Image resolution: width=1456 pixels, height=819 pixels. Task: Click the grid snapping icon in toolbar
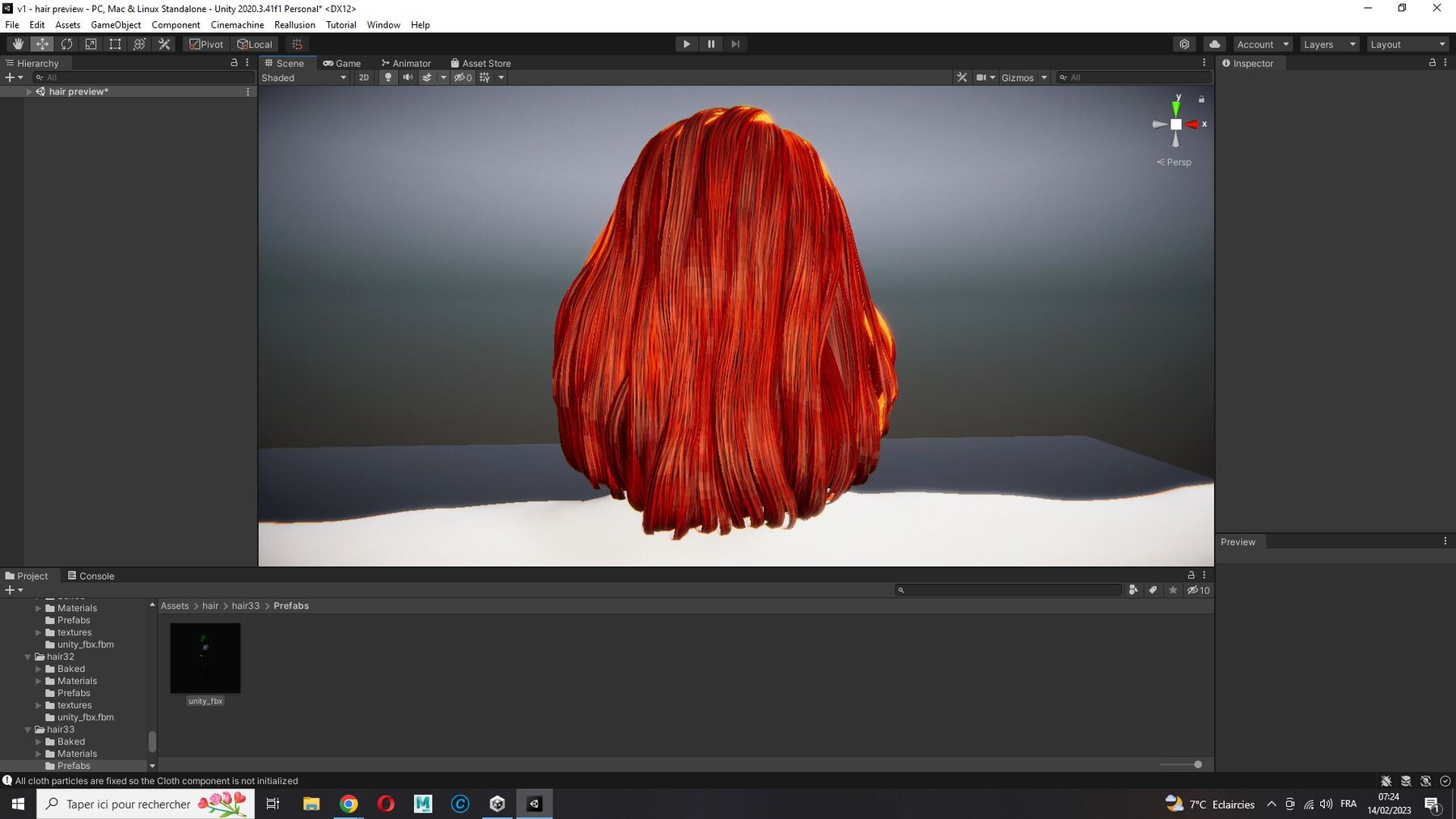[x=297, y=44]
